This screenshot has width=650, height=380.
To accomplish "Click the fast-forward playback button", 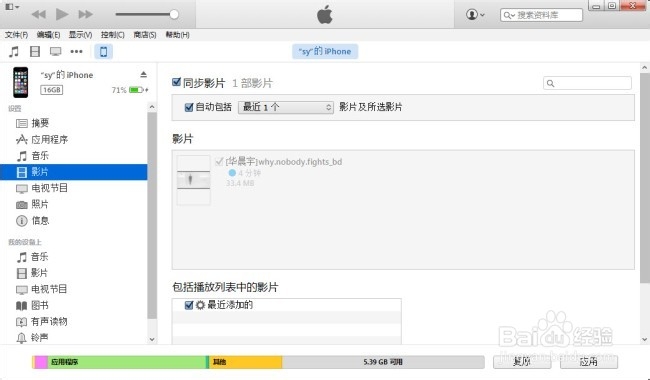I will point(85,15).
